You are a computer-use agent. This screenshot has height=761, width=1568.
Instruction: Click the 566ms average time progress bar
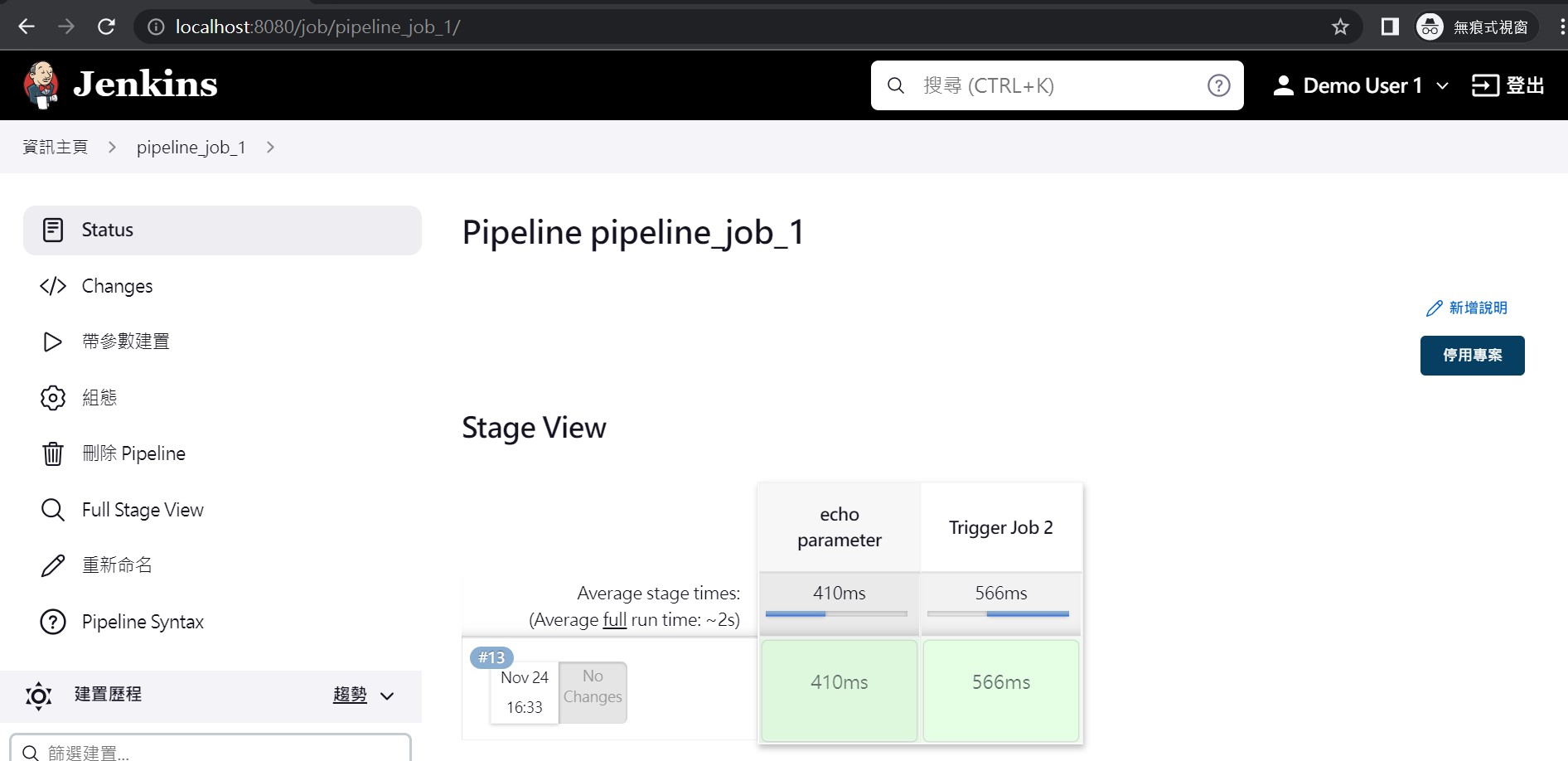998,613
